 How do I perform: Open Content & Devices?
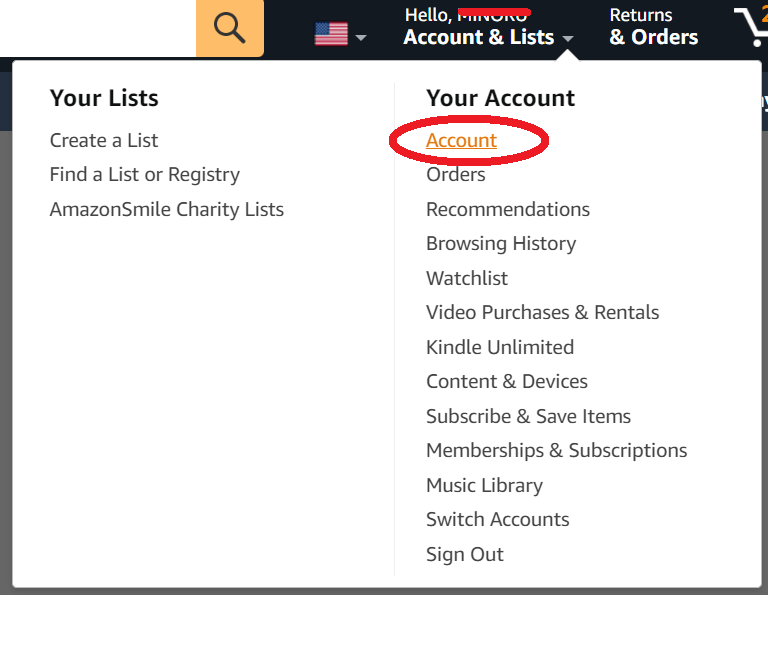pyautogui.click(x=507, y=381)
